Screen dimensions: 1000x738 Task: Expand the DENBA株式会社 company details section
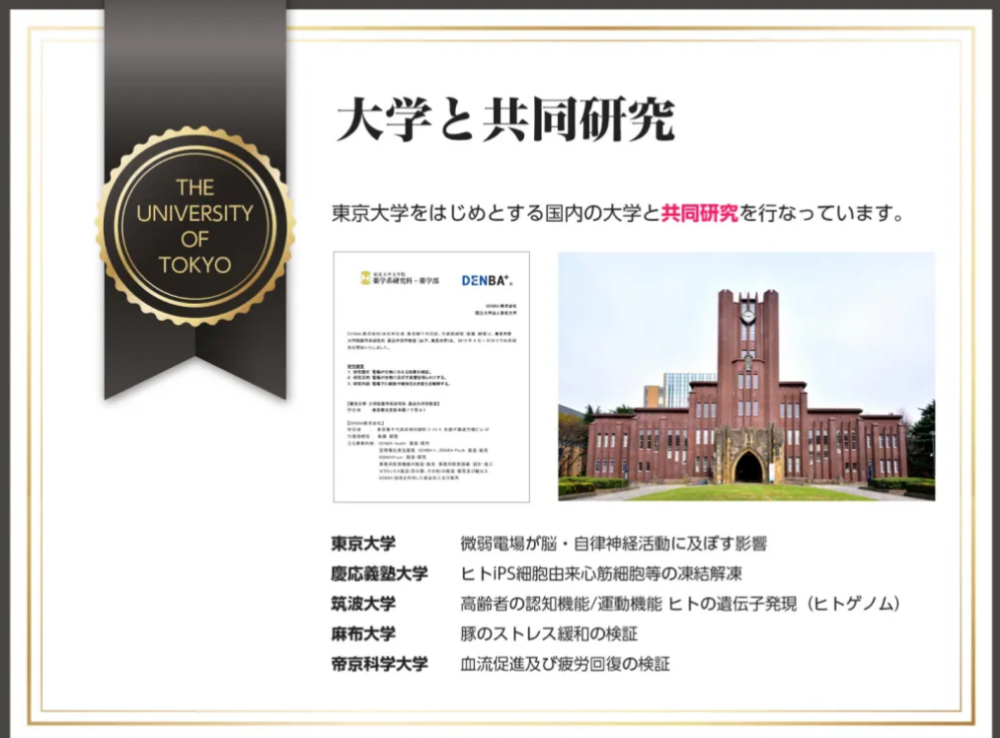pyautogui.click(x=368, y=423)
